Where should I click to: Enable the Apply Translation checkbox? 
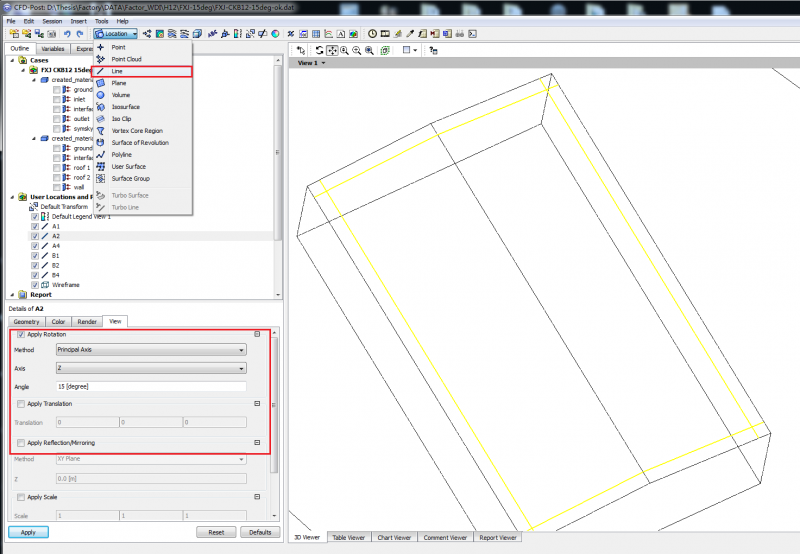[21, 404]
